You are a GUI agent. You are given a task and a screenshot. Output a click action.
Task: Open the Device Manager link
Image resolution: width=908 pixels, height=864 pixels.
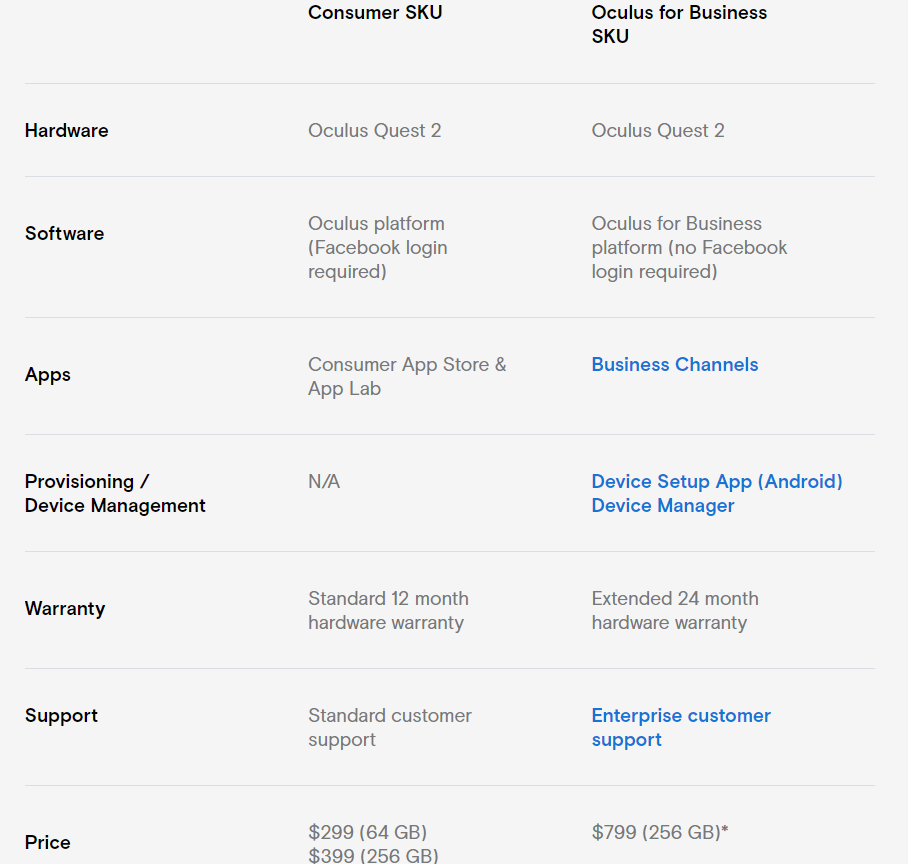662,506
